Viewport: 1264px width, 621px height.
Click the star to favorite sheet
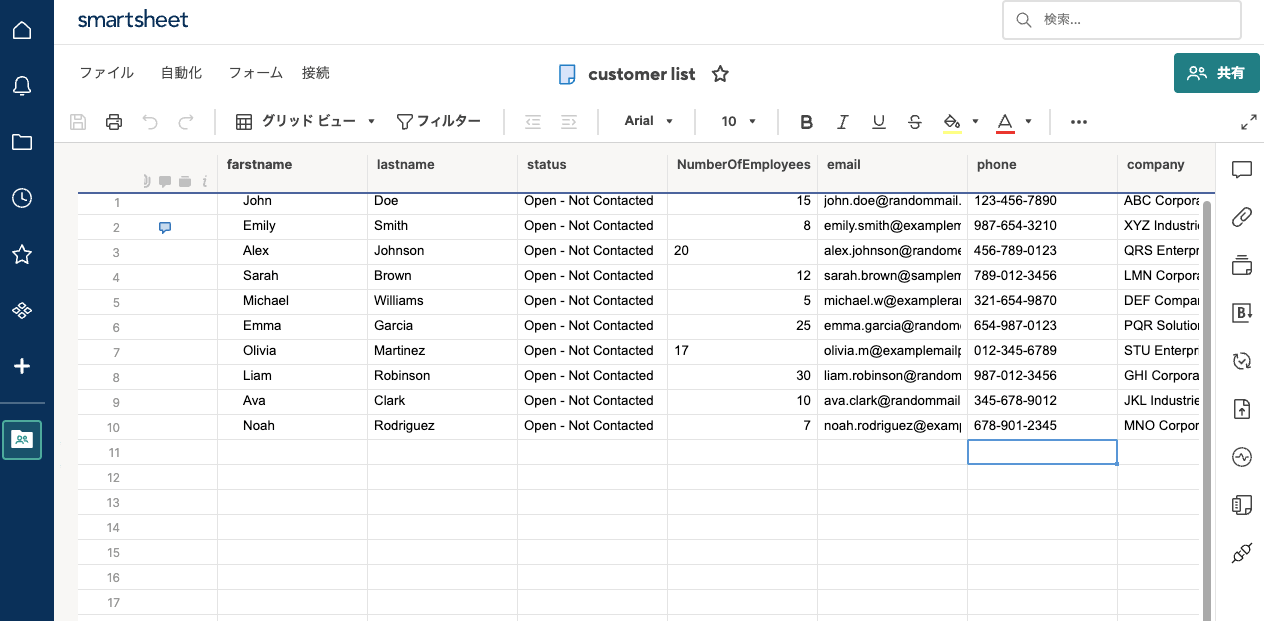720,74
